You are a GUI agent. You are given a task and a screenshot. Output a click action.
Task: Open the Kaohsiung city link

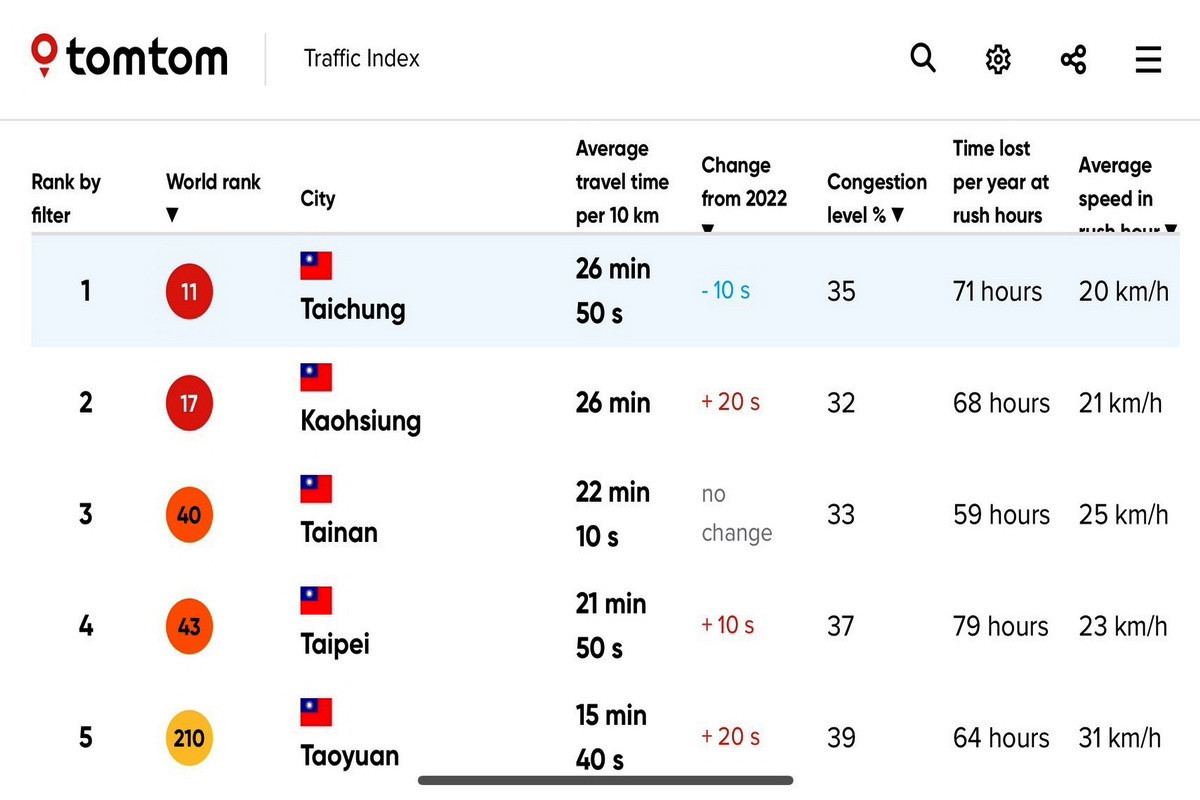[360, 421]
